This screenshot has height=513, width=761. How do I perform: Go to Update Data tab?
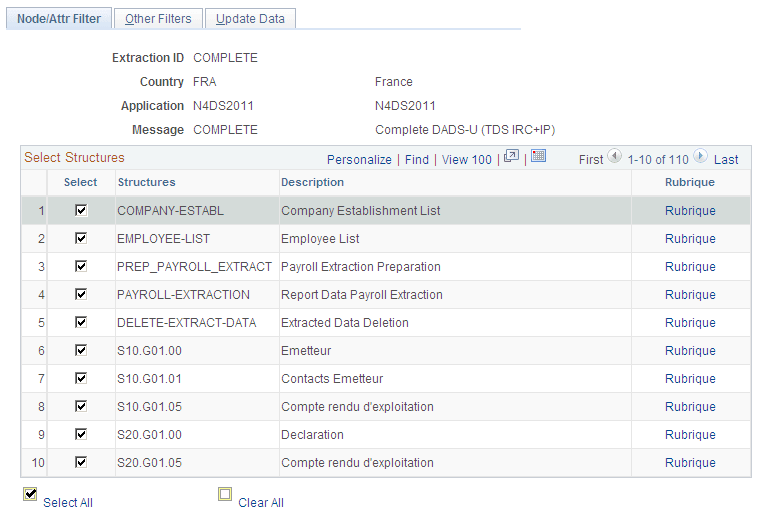250,18
